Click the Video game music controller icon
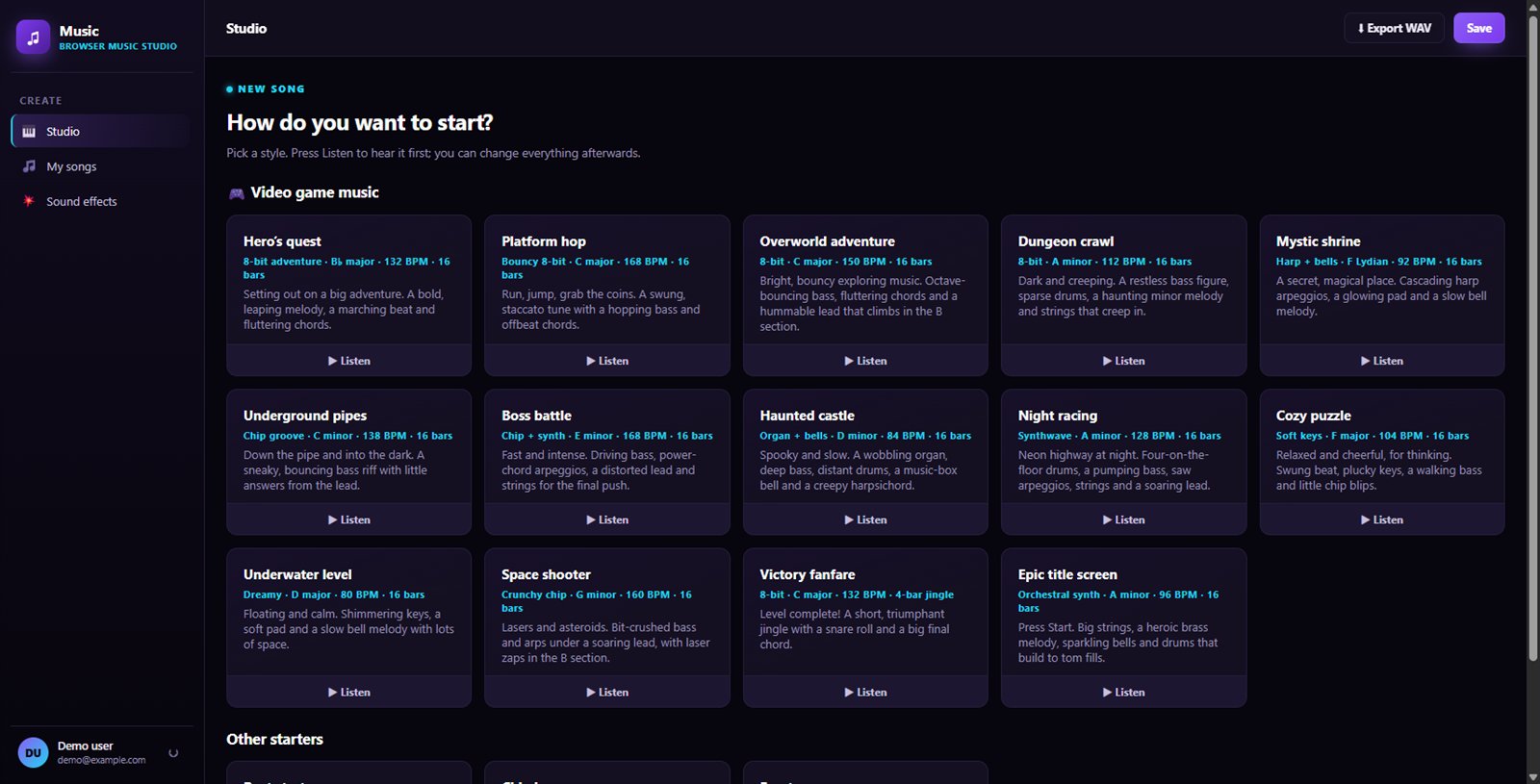This screenshot has width=1540, height=784. (x=236, y=193)
